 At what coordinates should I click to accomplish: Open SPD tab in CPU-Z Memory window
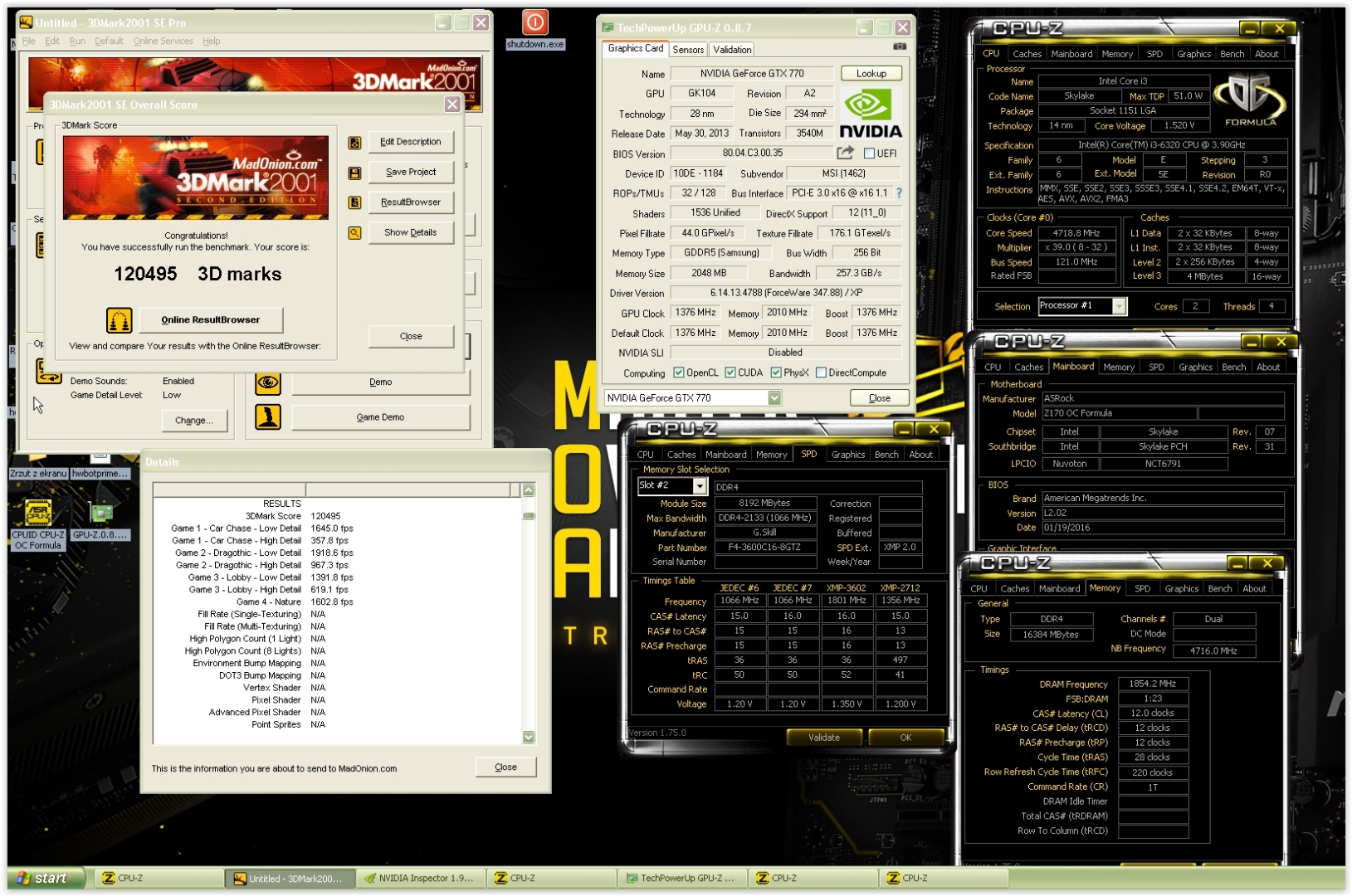pos(1143,589)
